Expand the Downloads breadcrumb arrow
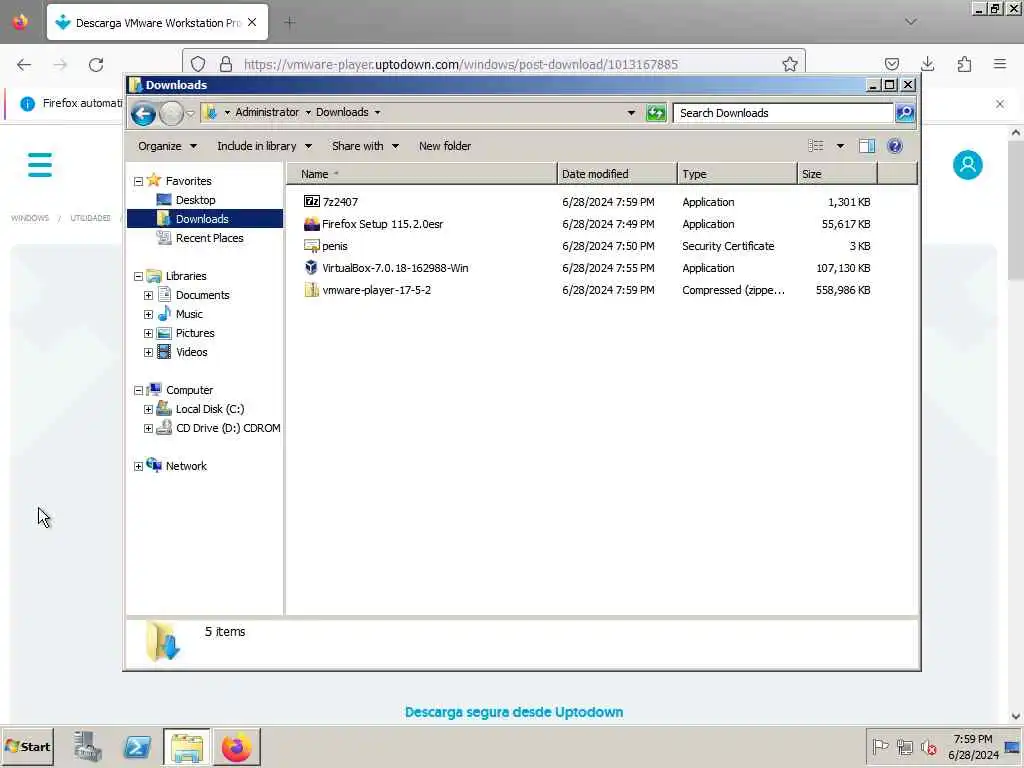The width and height of the screenshot is (1024, 768). click(x=377, y=112)
